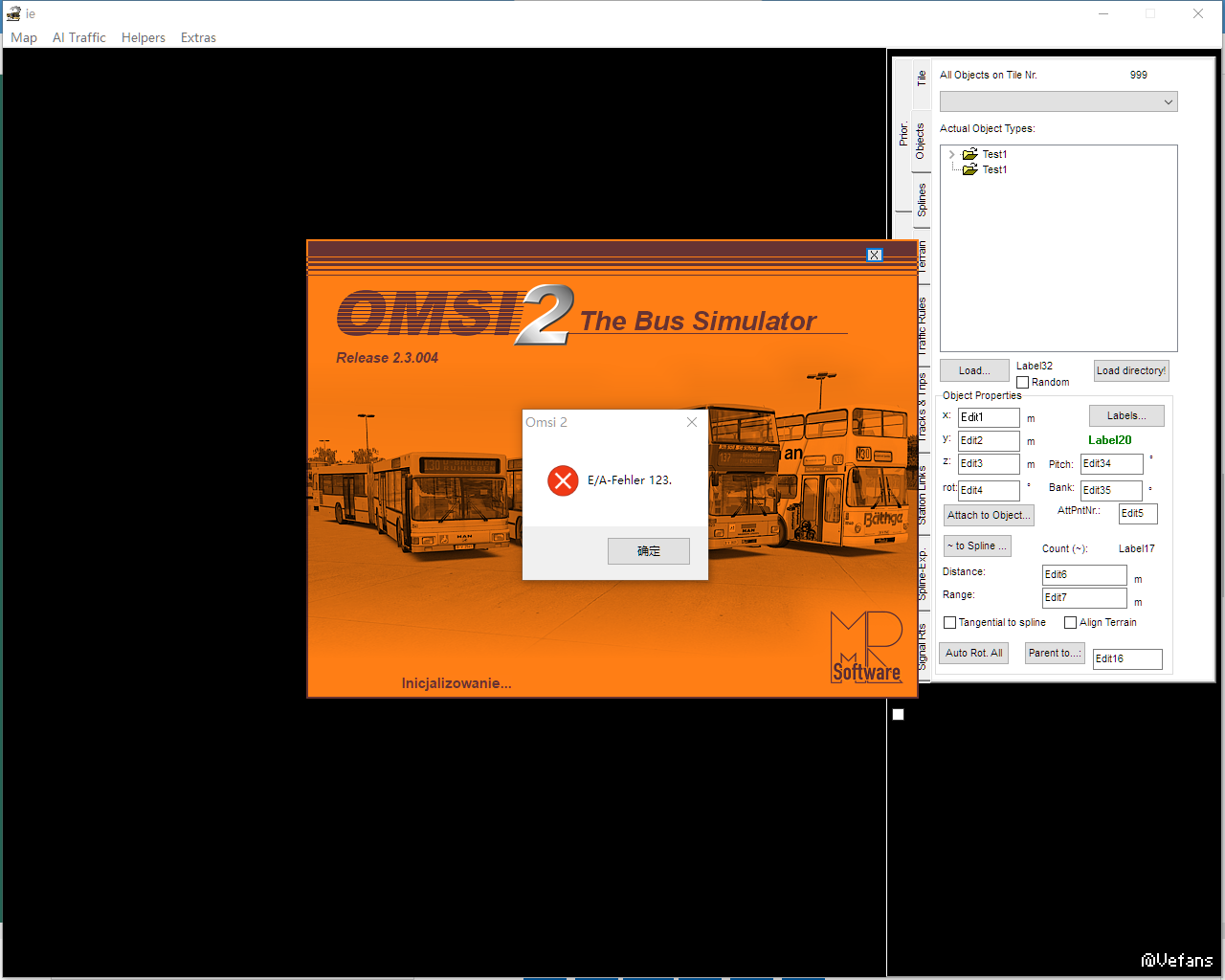Click the MR Software logo

(866, 648)
